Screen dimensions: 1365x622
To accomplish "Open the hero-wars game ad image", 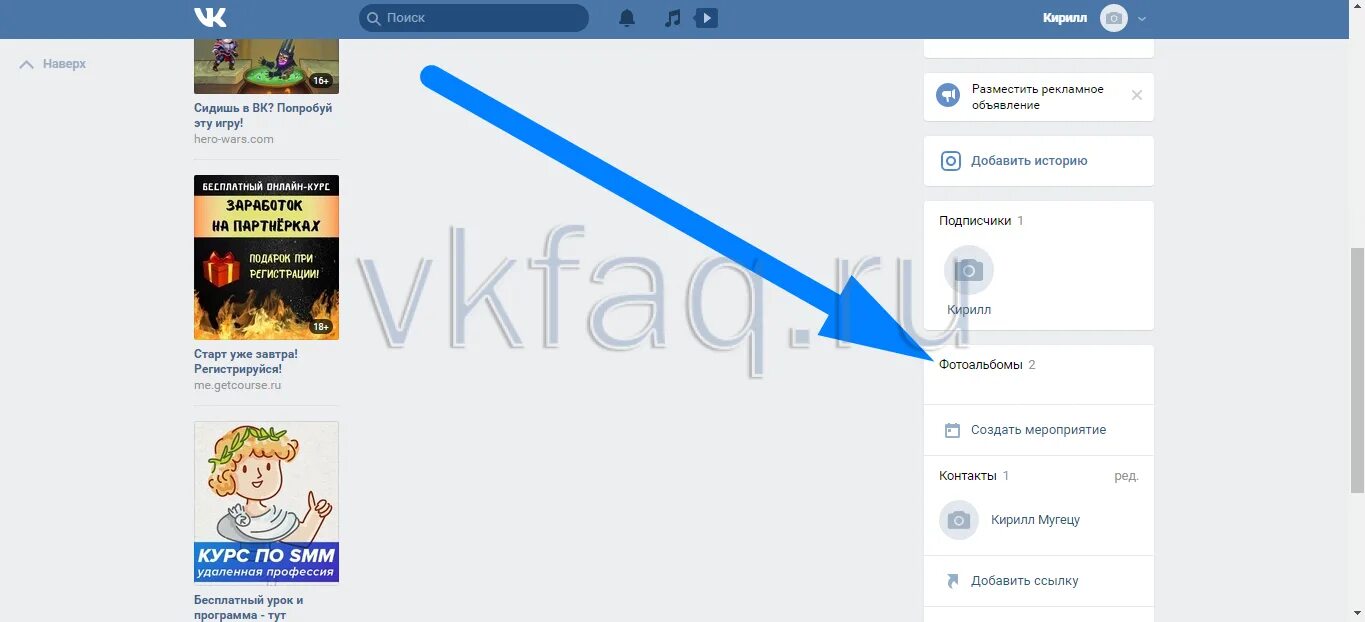I will pos(266,65).
